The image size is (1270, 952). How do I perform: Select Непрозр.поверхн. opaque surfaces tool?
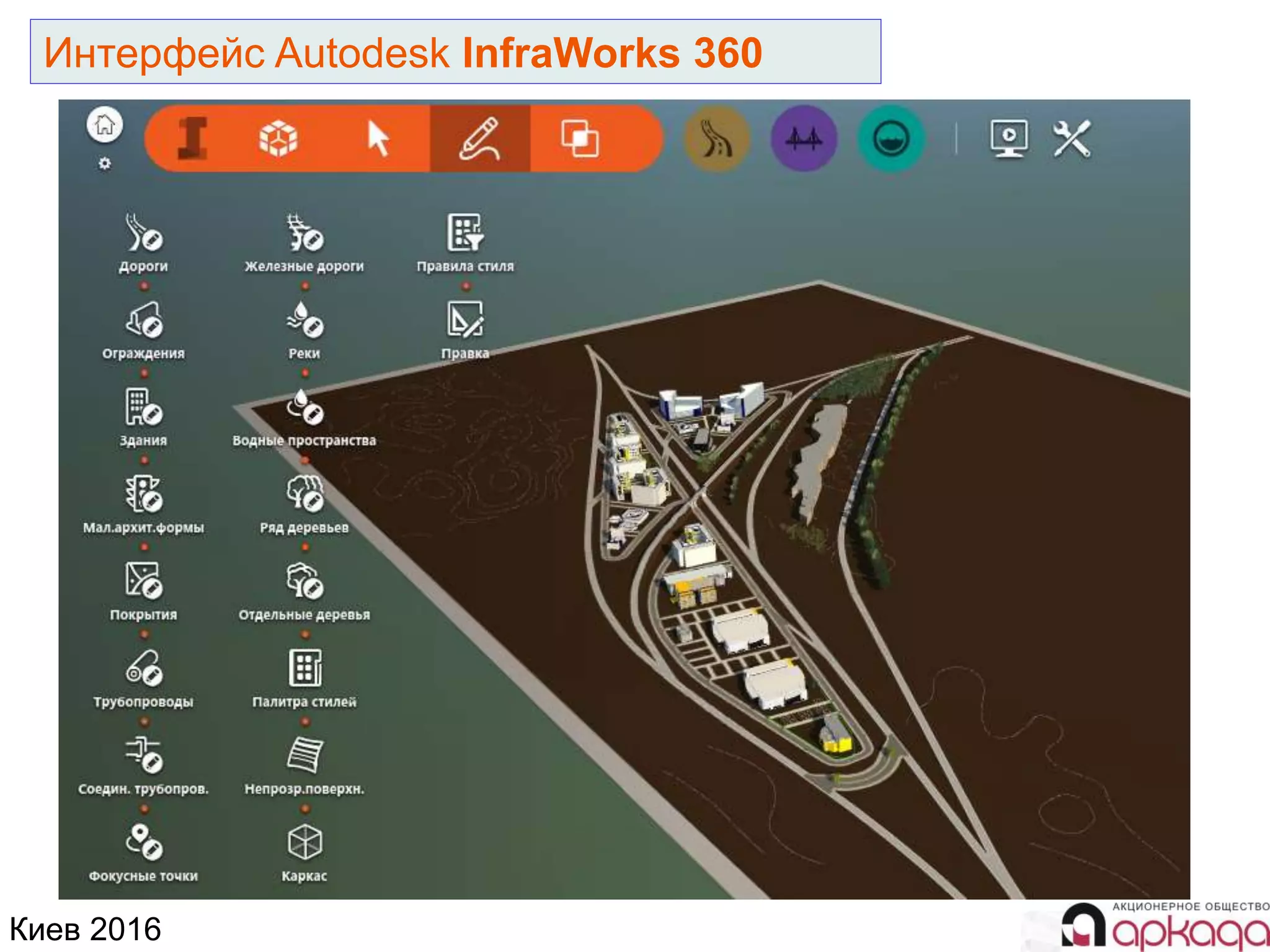[x=304, y=766]
